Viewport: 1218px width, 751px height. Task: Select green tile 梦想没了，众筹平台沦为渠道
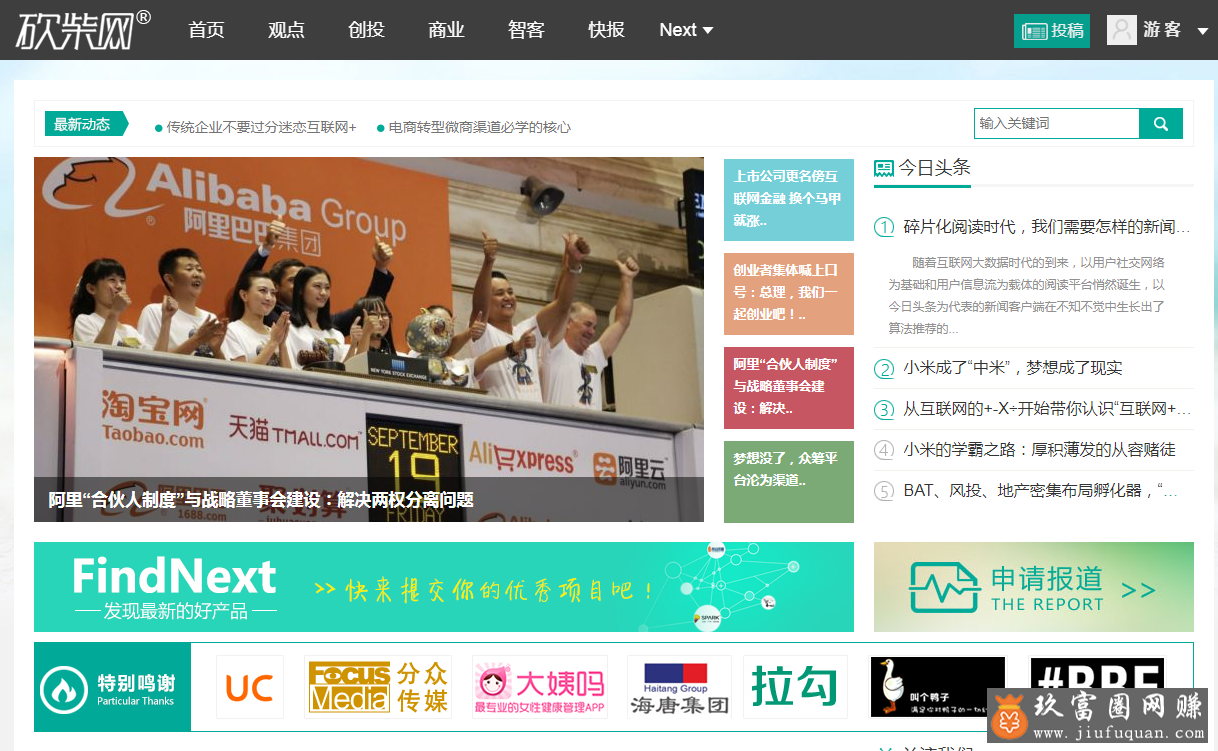789,481
